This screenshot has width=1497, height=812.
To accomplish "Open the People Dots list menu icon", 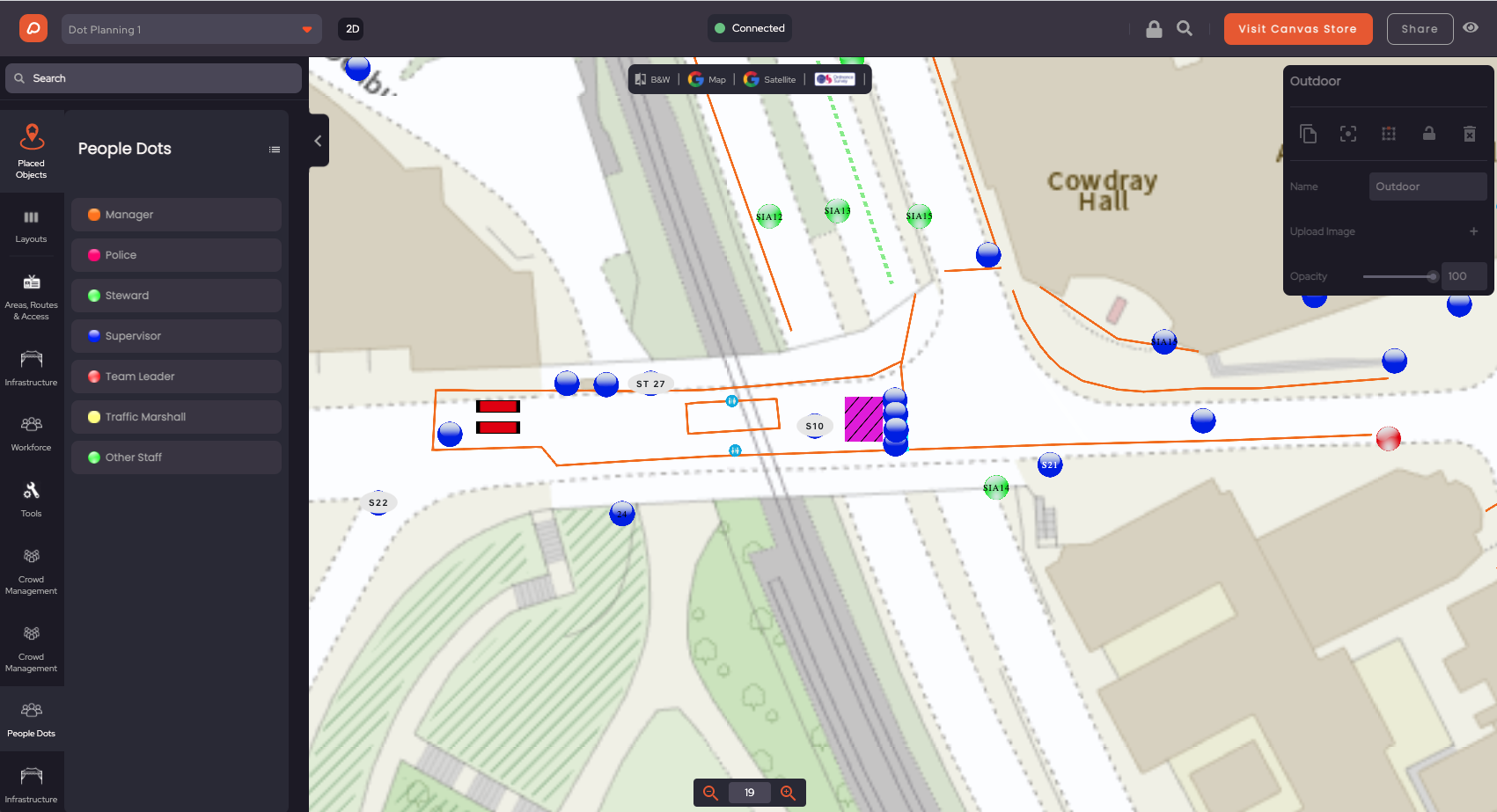I will 275,150.
